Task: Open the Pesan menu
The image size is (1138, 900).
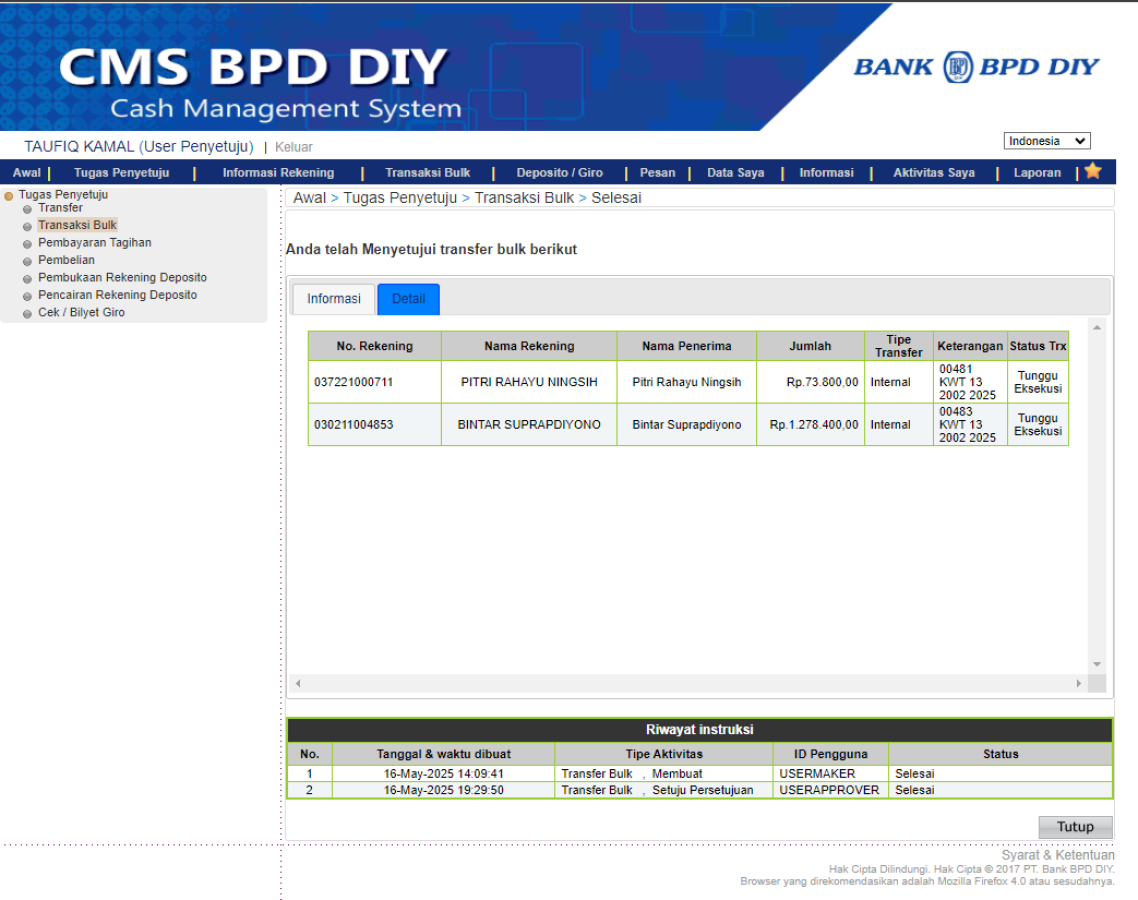Action: [x=658, y=173]
